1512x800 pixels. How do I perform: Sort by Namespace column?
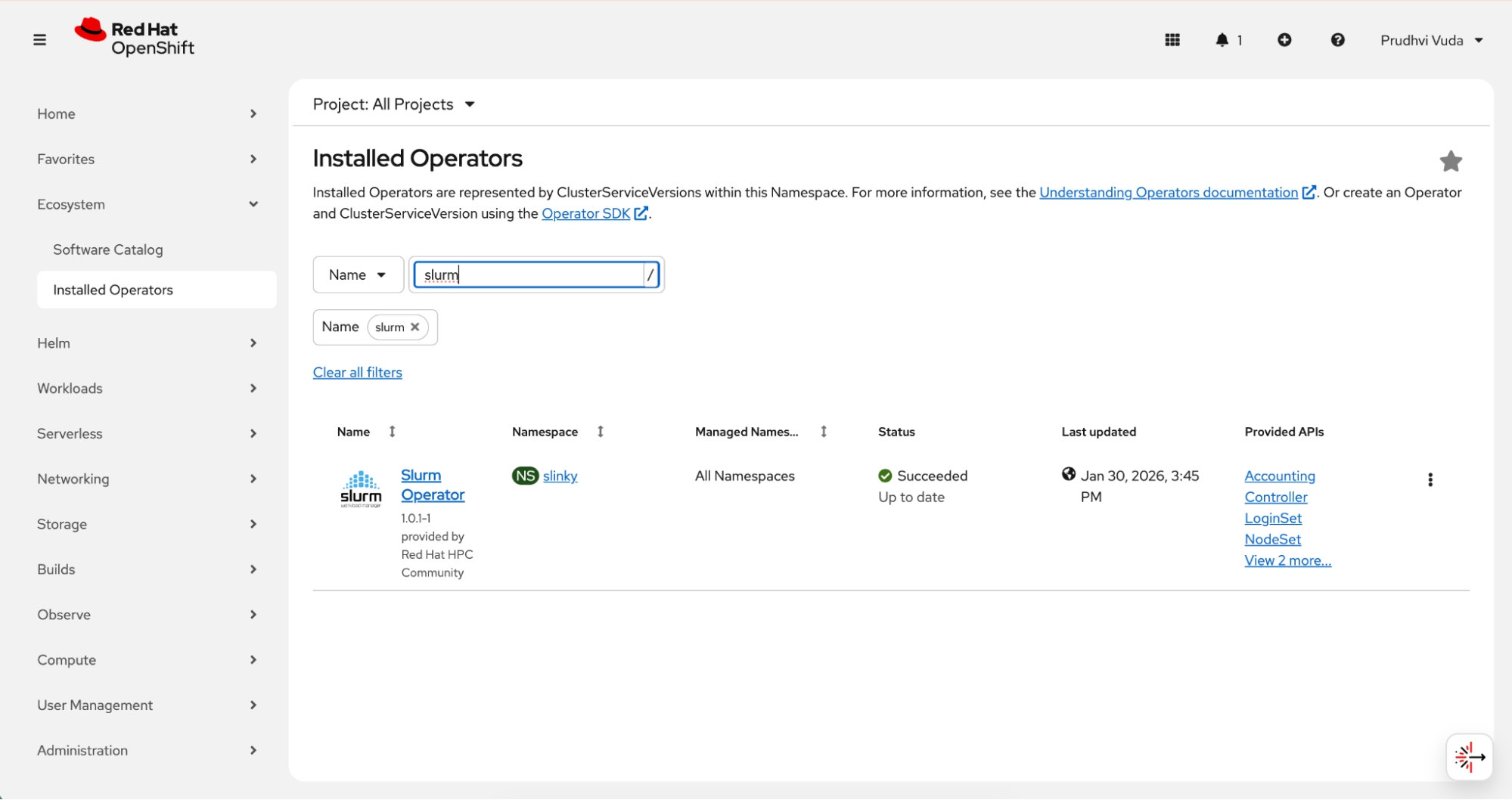(600, 432)
